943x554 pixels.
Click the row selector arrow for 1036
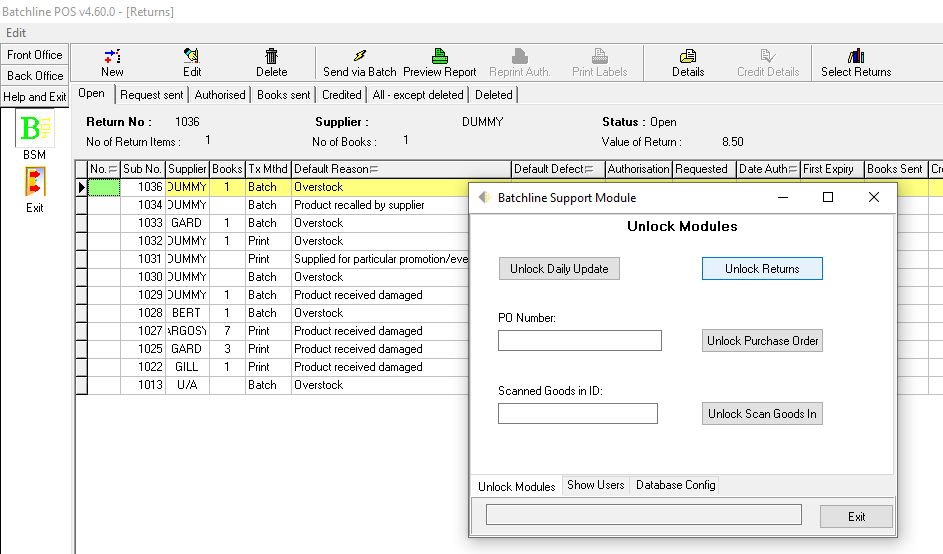[81, 187]
